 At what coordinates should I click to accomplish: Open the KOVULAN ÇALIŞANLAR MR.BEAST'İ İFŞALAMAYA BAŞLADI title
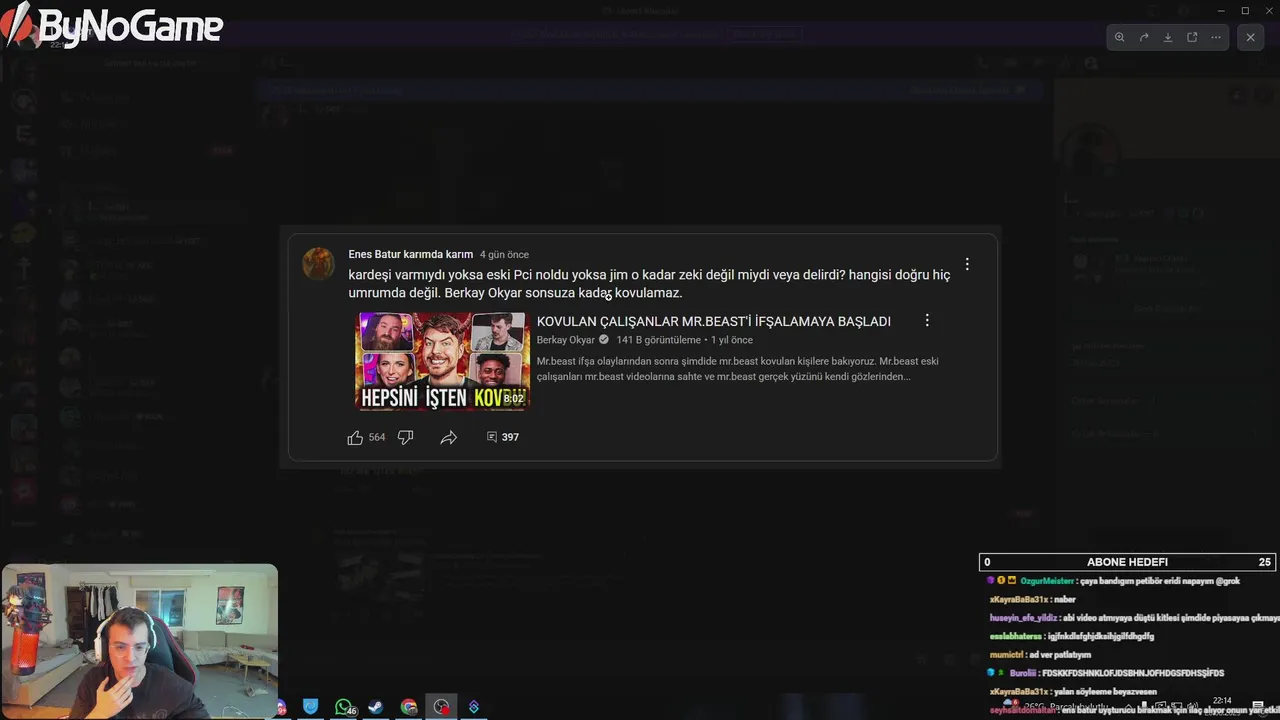tap(713, 321)
